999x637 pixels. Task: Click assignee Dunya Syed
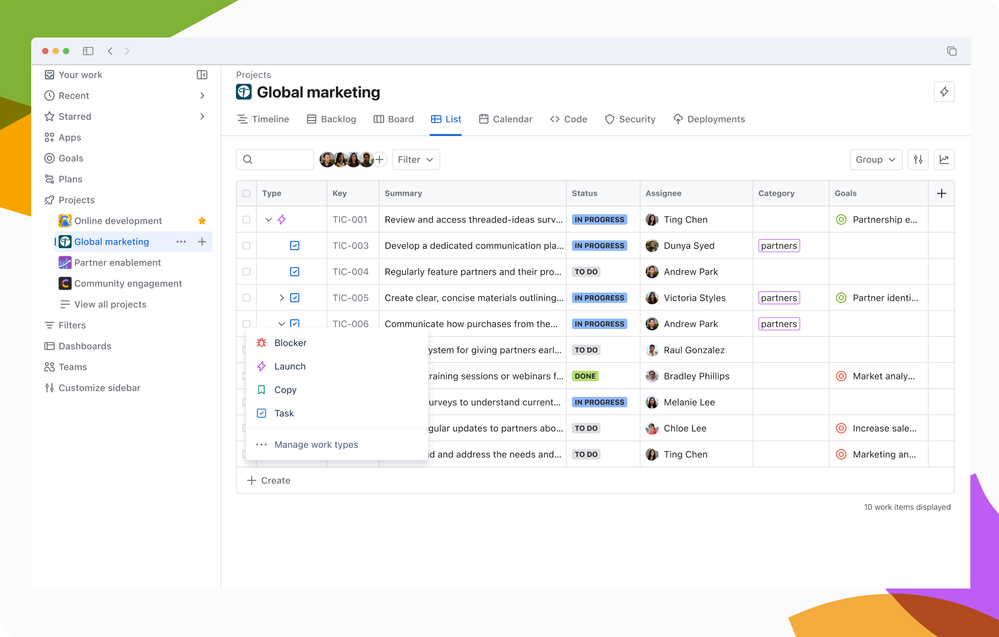[680, 245]
